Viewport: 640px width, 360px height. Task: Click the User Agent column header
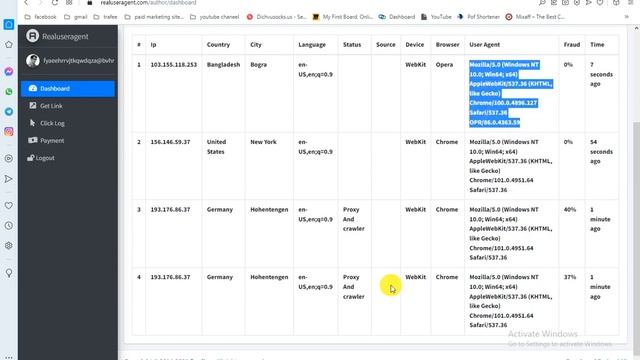(x=484, y=44)
